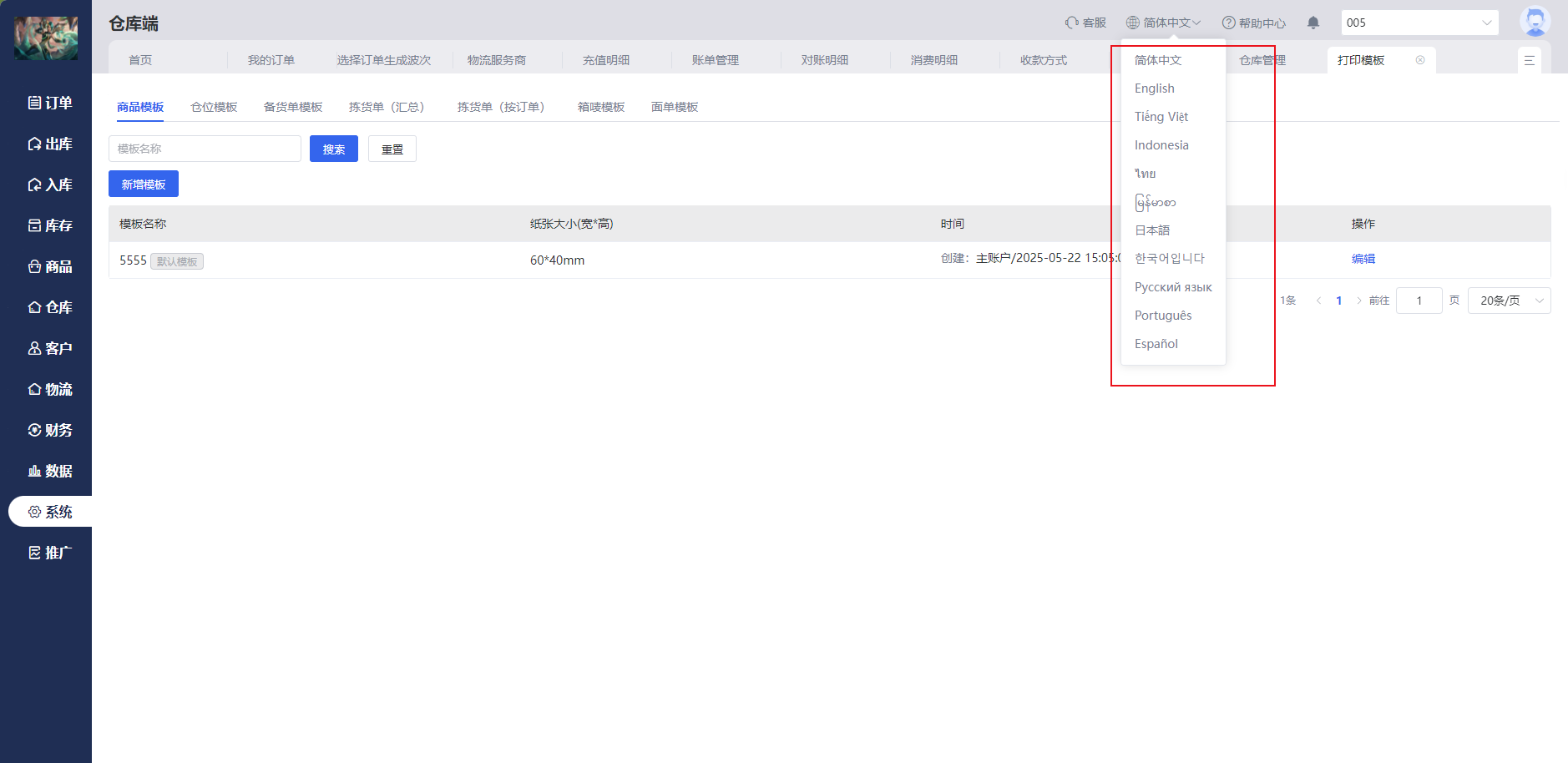Click the 编辑 link for template 5555
The width and height of the screenshot is (1568, 763).
1363,259
